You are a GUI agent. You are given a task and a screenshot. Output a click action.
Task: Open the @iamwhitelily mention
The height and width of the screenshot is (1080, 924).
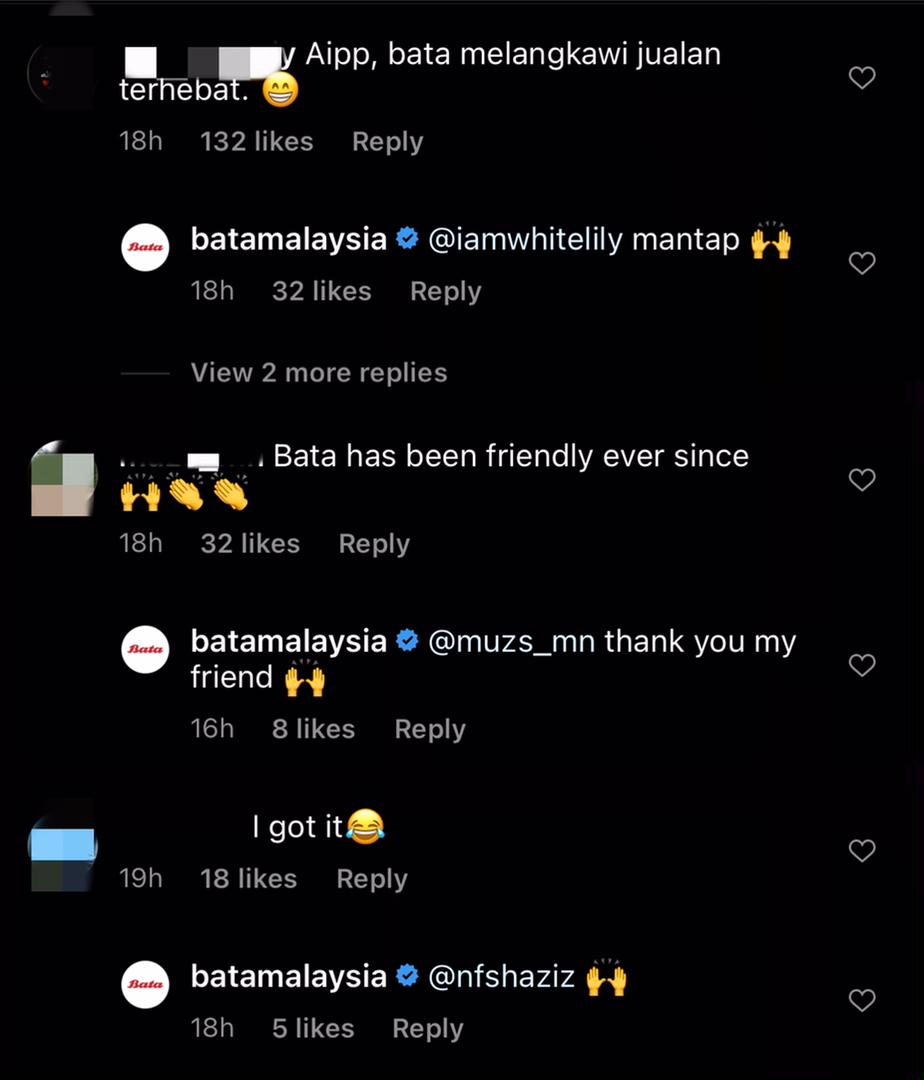[x=583, y=241]
